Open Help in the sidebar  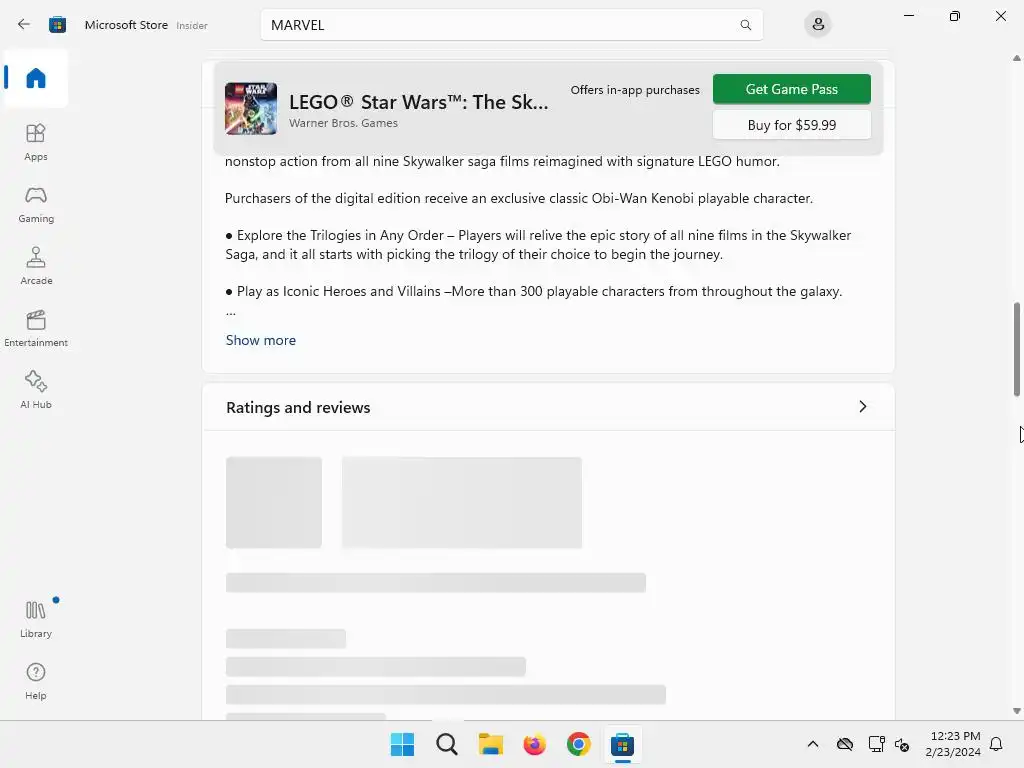click(36, 681)
